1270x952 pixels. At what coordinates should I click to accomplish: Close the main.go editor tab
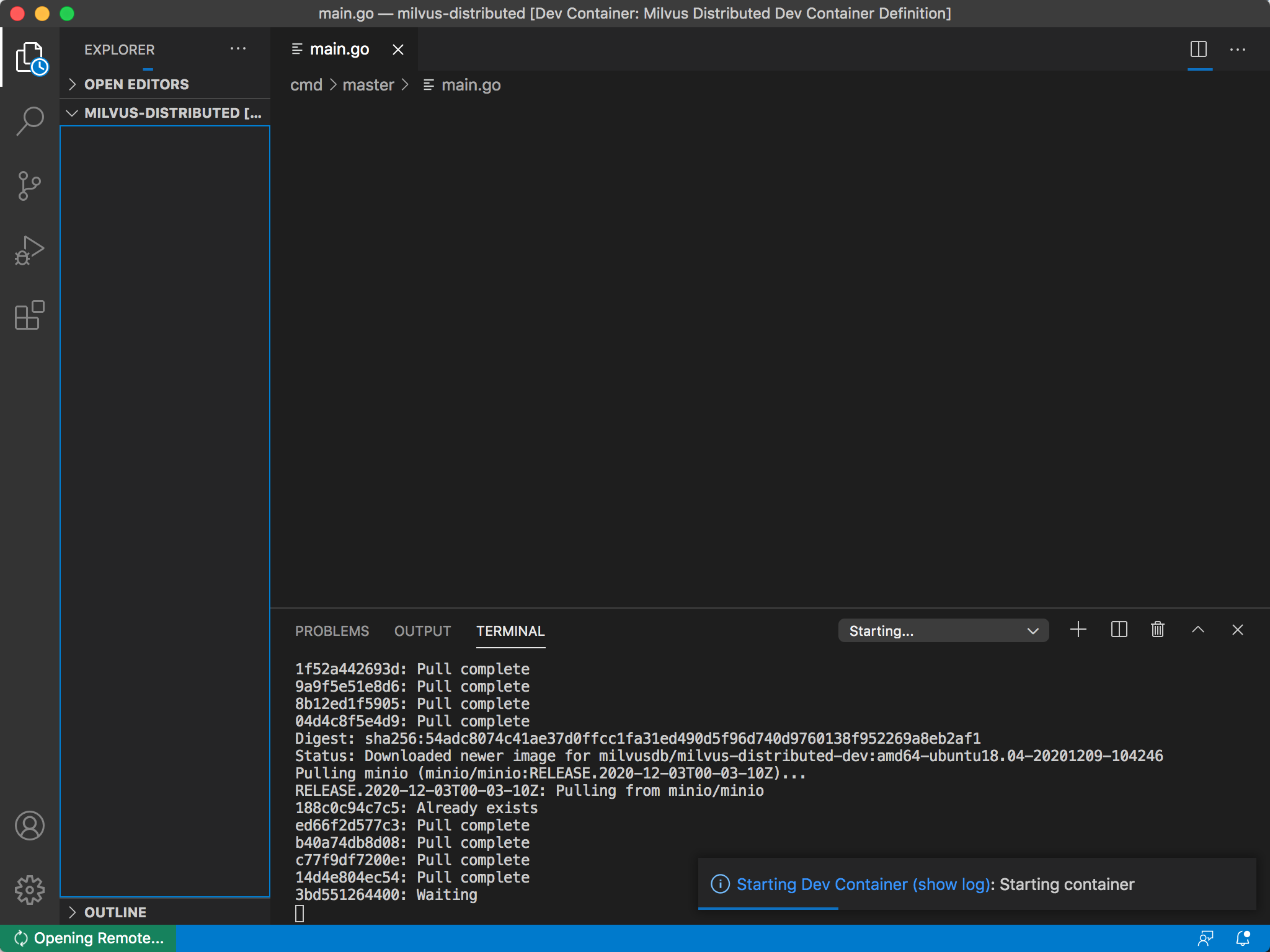pyautogui.click(x=398, y=50)
